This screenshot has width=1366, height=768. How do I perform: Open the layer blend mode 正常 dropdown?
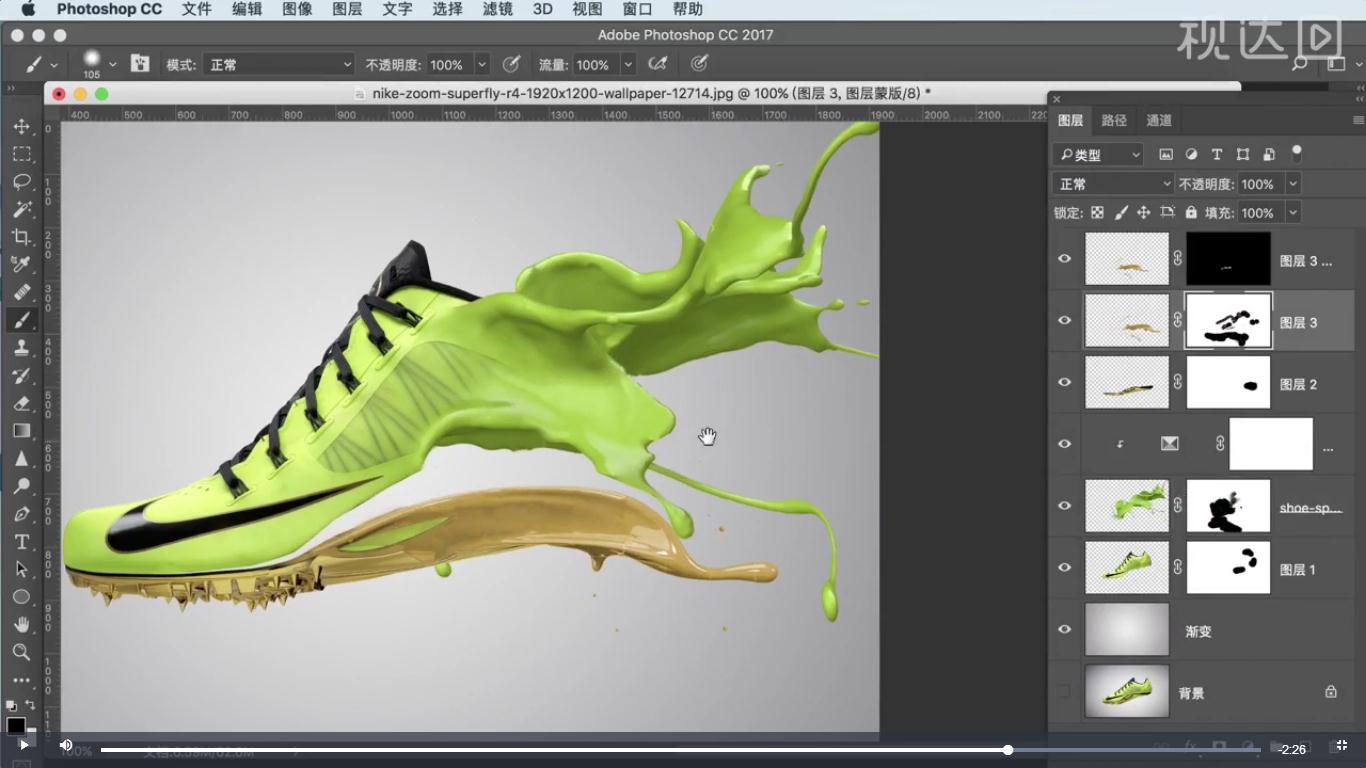coord(1113,184)
